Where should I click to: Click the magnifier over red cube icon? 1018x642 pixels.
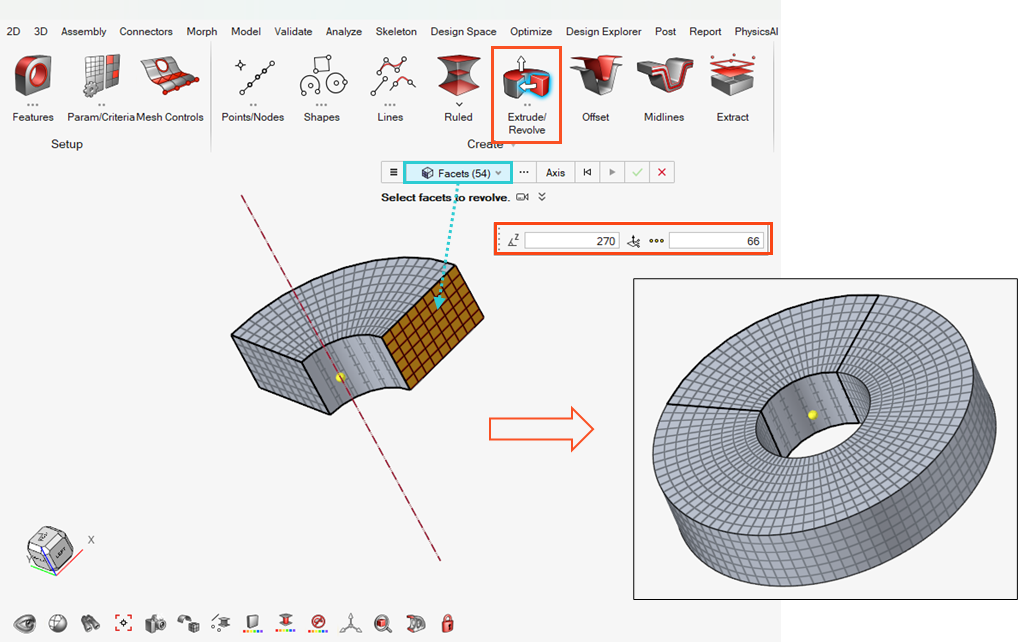click(383, 624)
